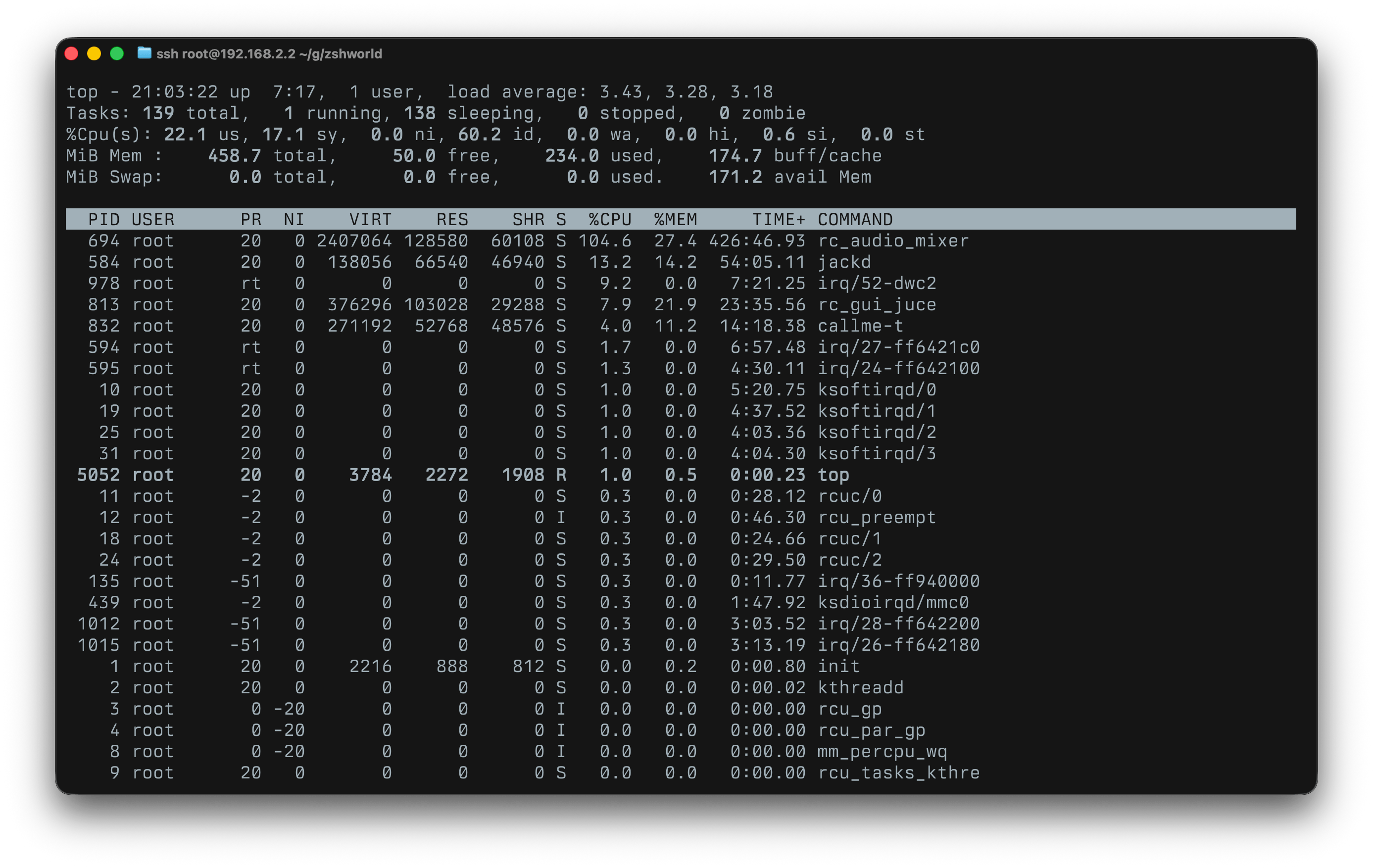Screen dimensions: 1373x868
Task: Click the ssh root@192.168.2.2 window title
Action: coord(269,54)
